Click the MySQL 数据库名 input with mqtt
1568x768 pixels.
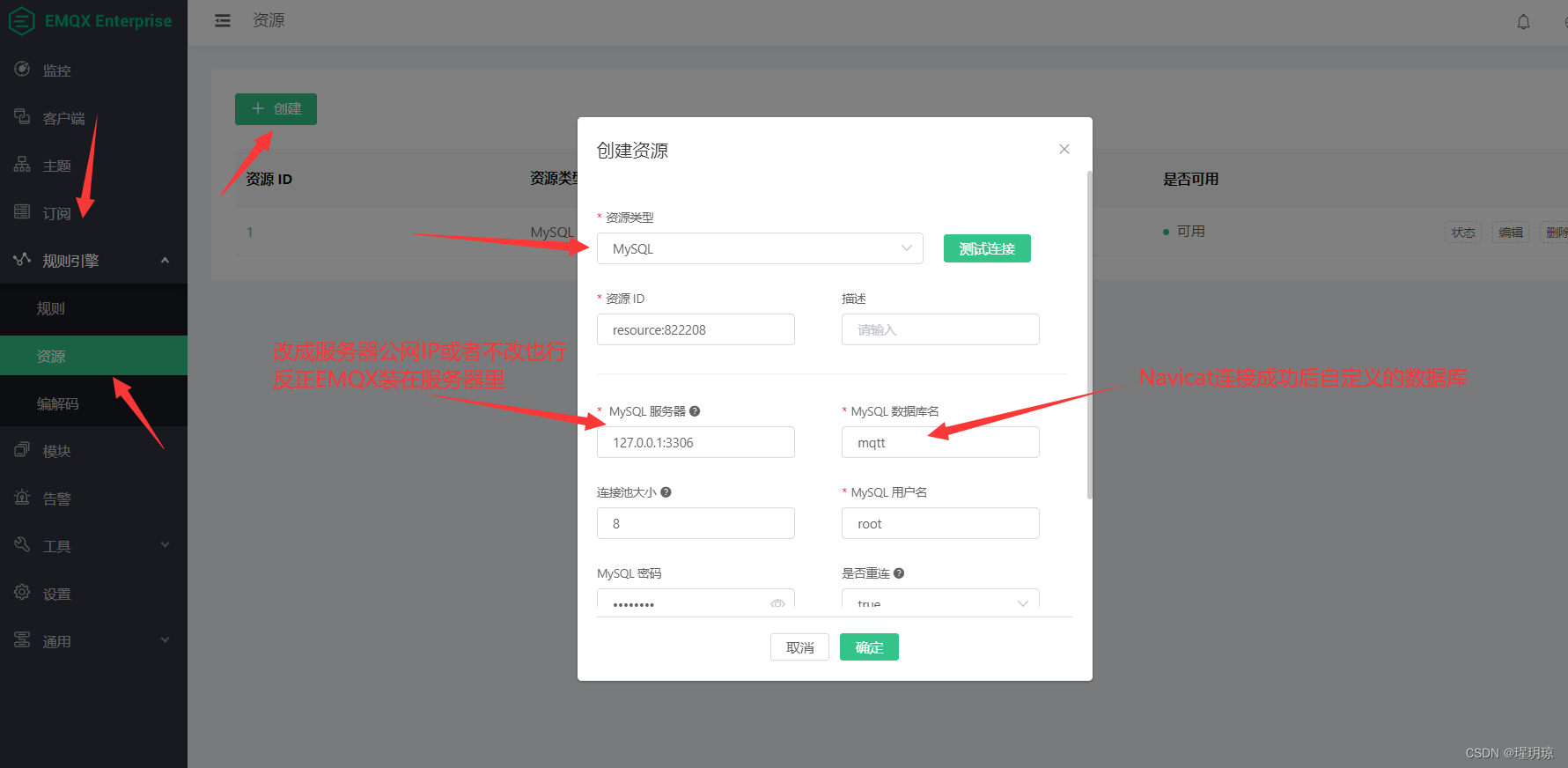tap(940, 442)
